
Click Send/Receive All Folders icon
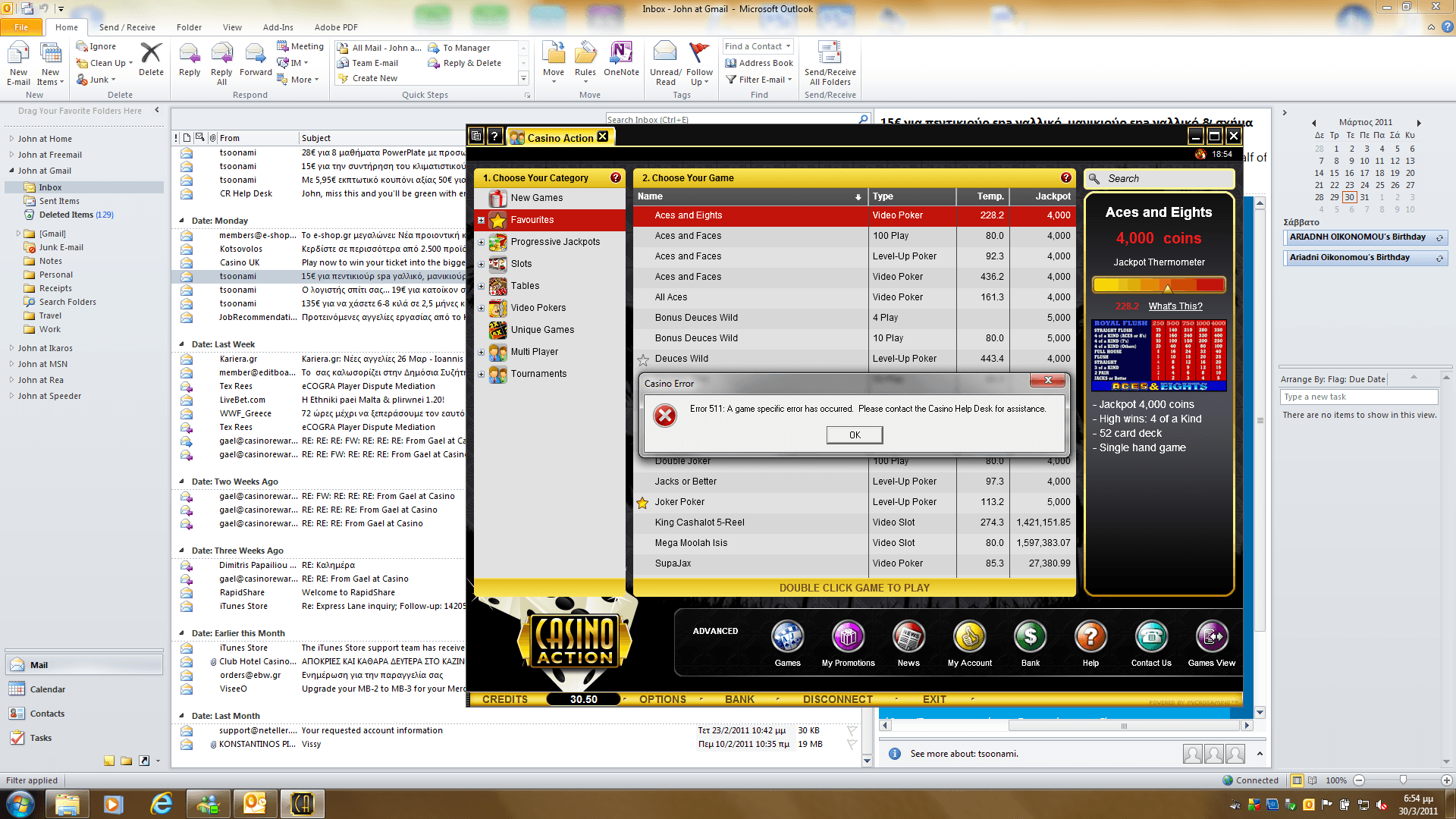[x=830, y=64]
